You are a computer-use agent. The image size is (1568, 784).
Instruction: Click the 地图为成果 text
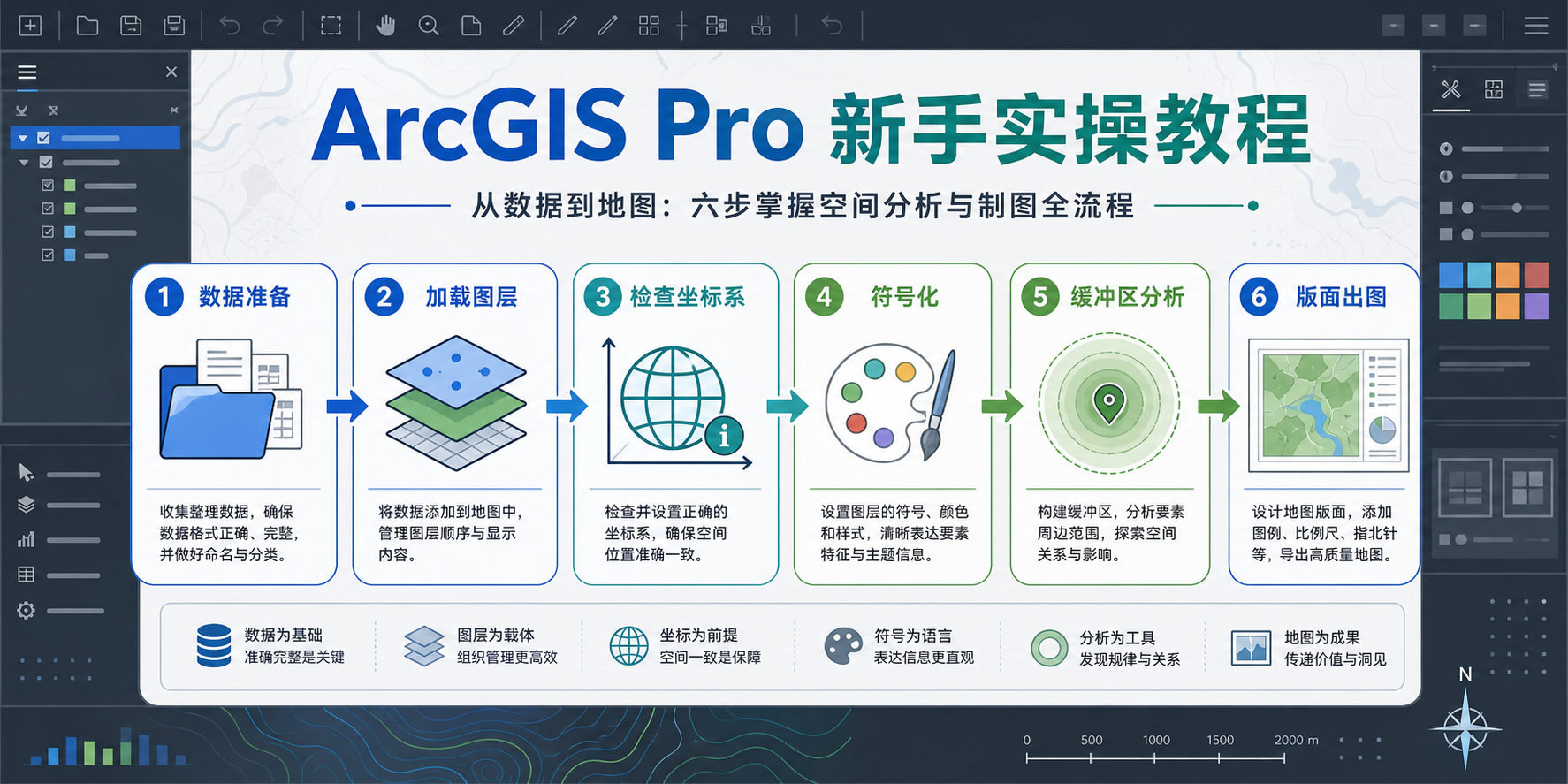click(x=1321, y=638)
